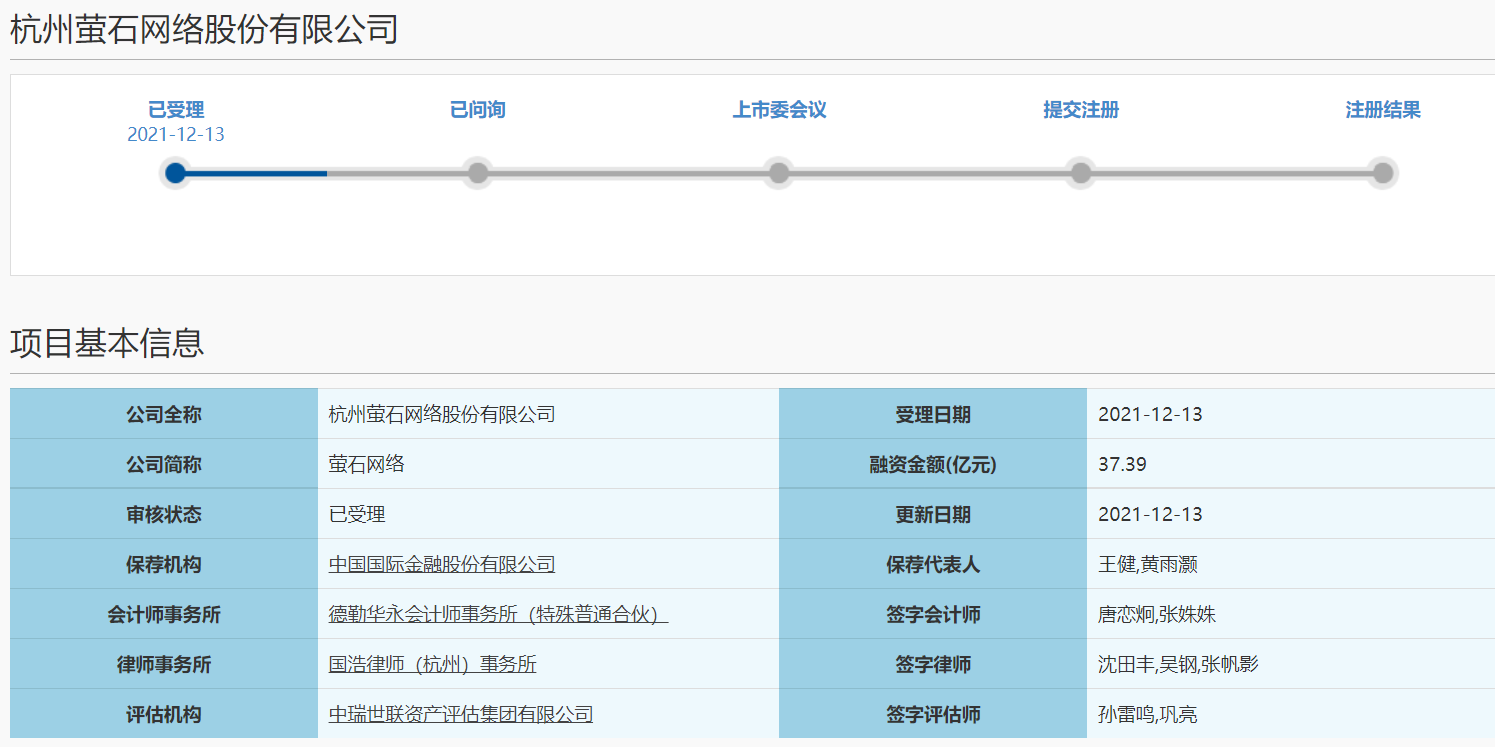Click the 项目基本信息 section heading
The width and height of the screenshot is (1495, 747).
[x=107, y=343]
